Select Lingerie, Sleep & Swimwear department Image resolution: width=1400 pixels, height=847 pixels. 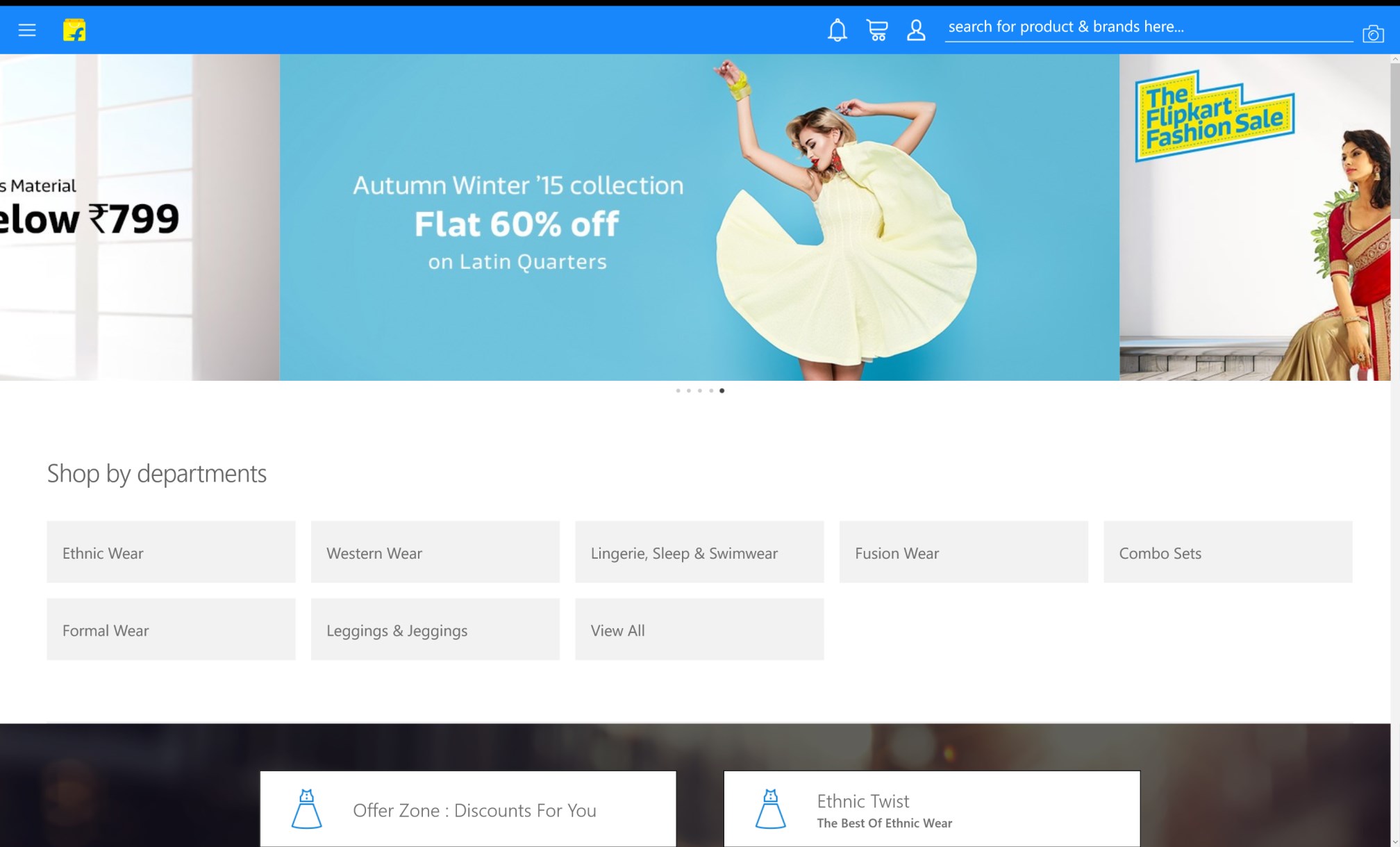click(699, 552)
